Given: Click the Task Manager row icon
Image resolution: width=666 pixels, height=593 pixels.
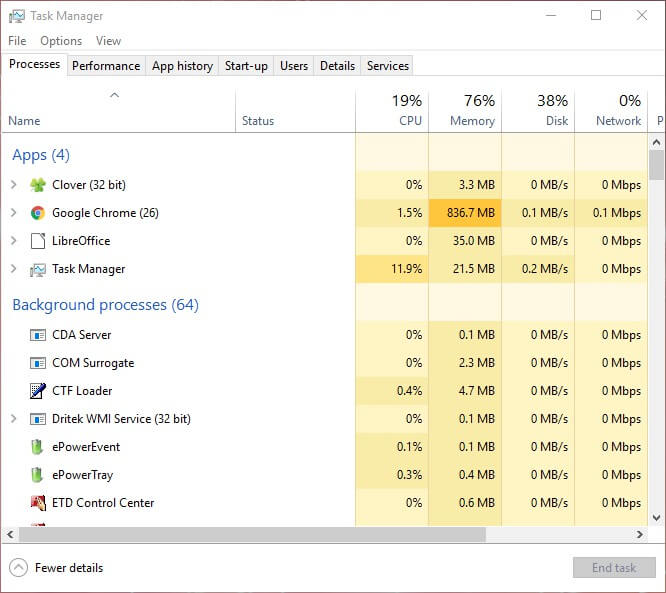Looking at the screenshot, I should pos(38,269).
